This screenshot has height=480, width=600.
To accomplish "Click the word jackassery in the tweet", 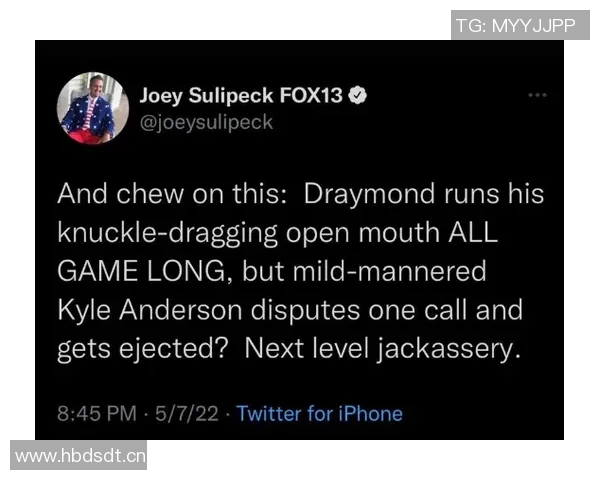I will pyautogui.click(x=448, y=349).
